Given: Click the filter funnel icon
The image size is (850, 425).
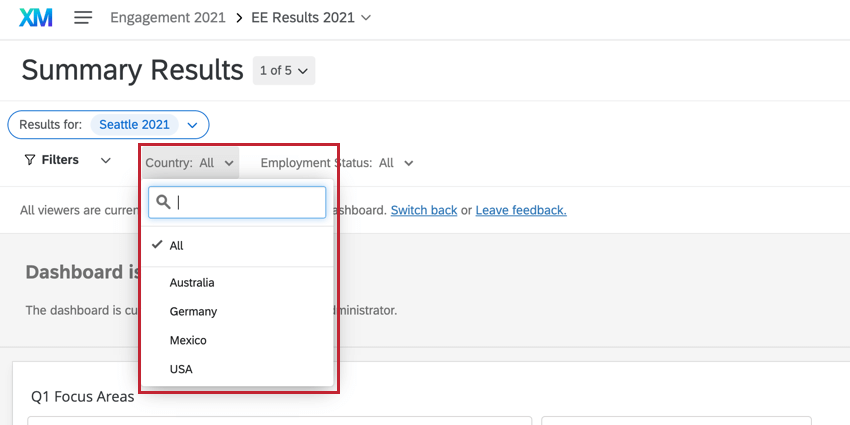Looking at the screenshot, I should pyautogui.click(x=30, y=160).
